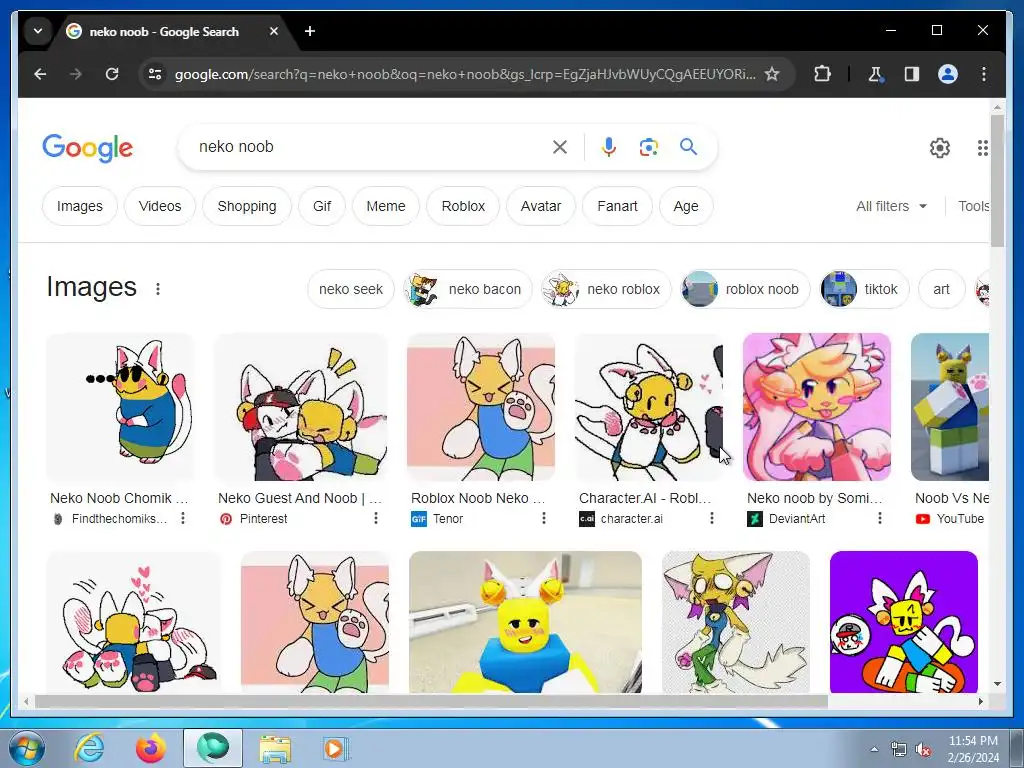Start voice search with microphone icon

click(x=609, y=147)
